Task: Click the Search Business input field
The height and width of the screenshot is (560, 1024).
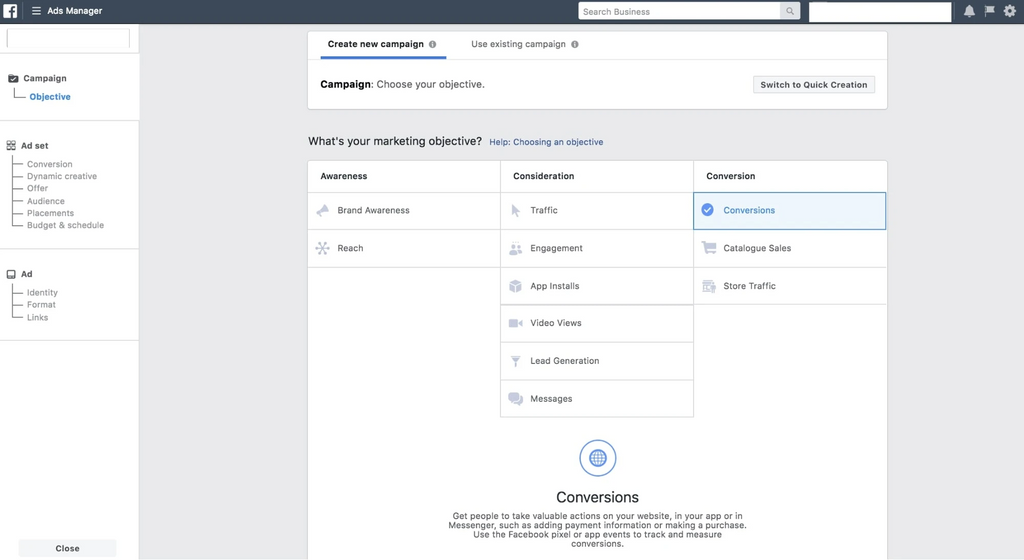Action: (x=680, y=12)
